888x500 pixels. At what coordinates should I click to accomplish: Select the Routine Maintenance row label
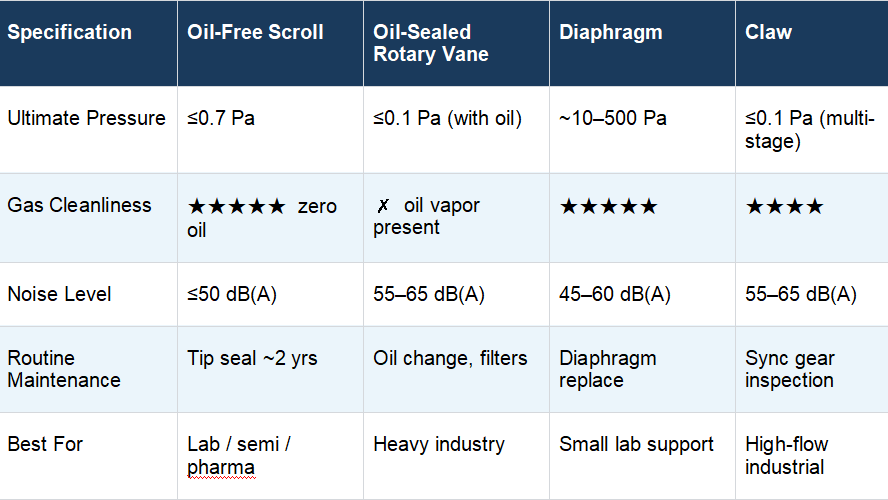64,369
